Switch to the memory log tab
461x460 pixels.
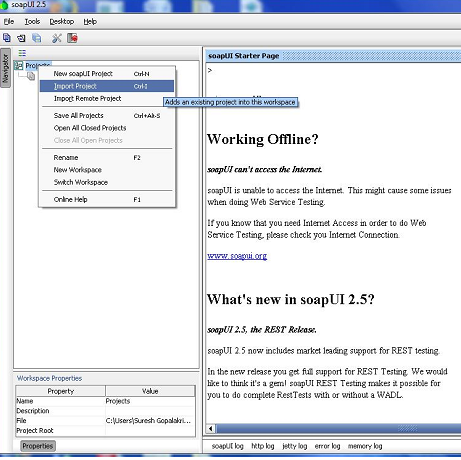(365, 446)
